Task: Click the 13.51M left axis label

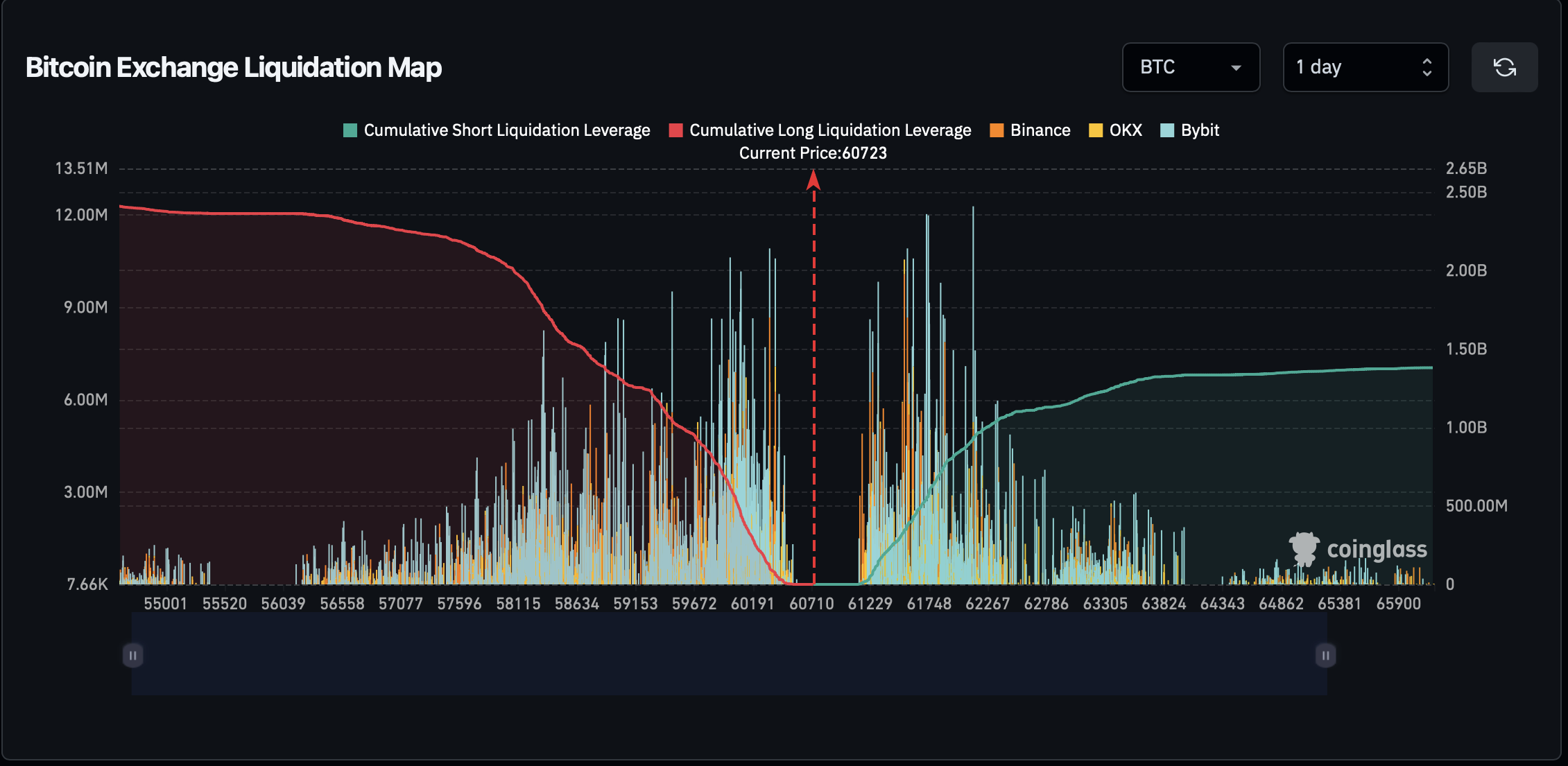Action: pos(82,168)
